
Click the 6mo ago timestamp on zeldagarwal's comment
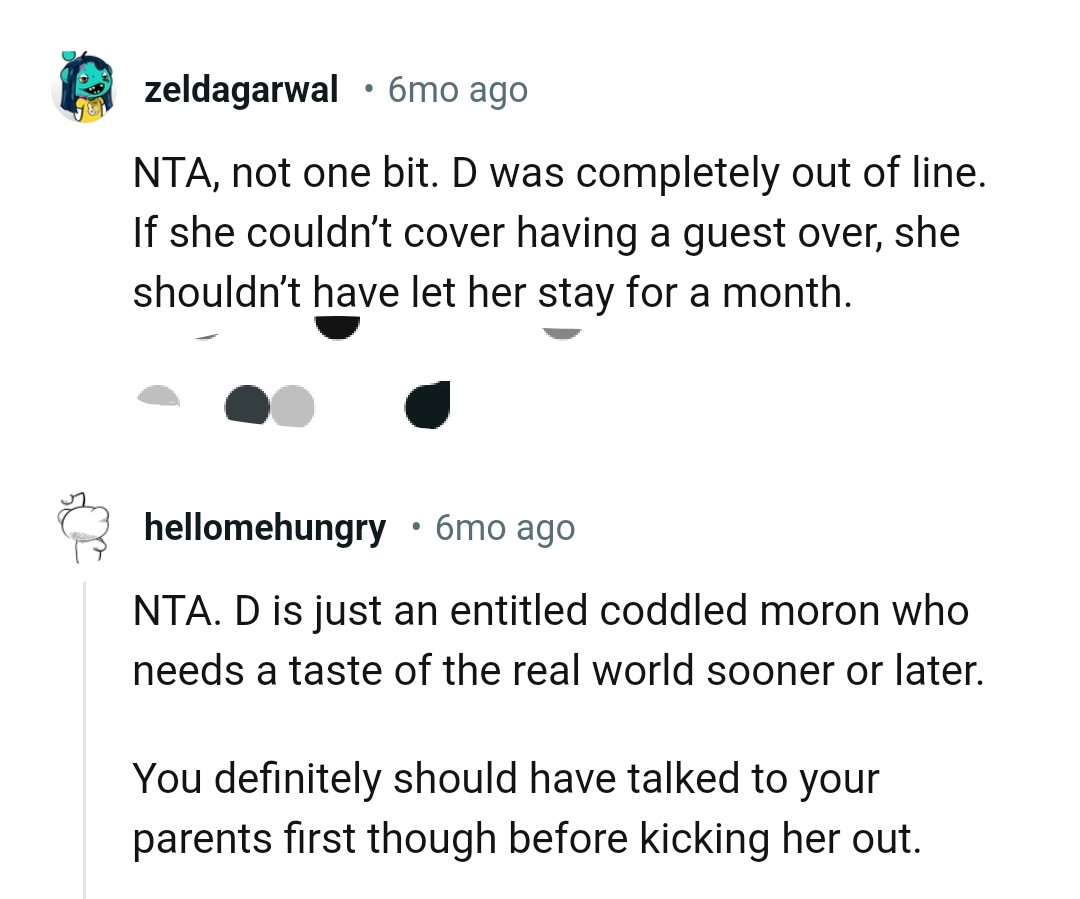(x=457, y=90)
